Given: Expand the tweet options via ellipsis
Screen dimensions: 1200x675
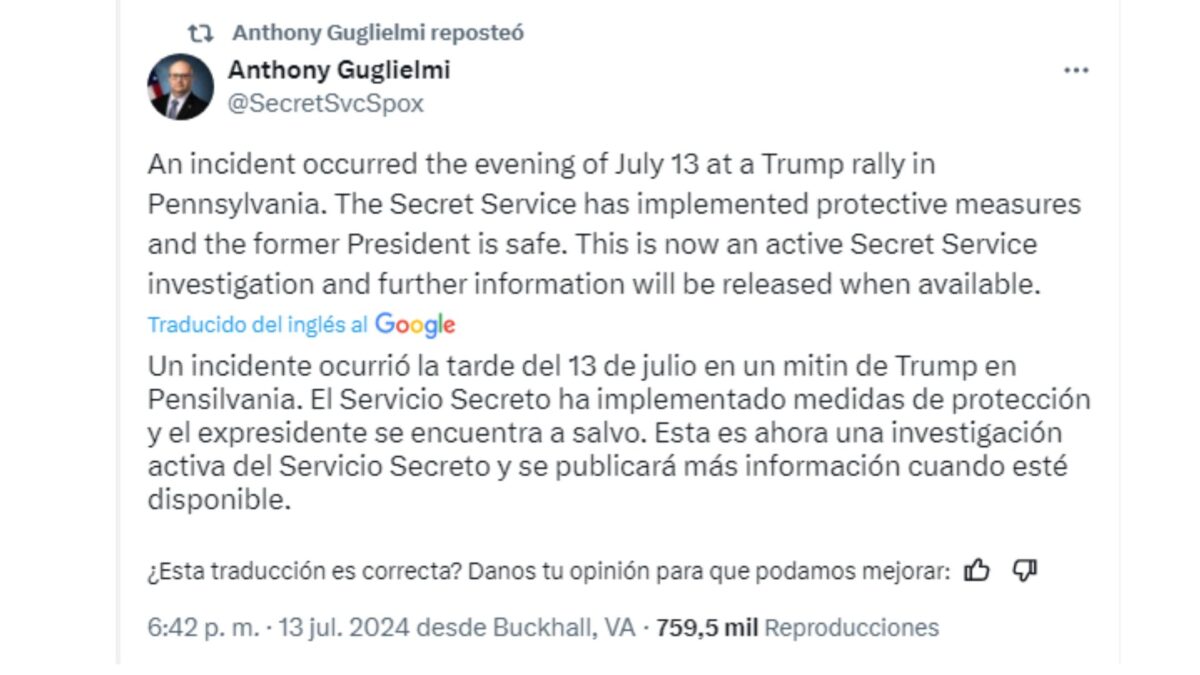Looking at the screenshot, I should coord(1076,70).
